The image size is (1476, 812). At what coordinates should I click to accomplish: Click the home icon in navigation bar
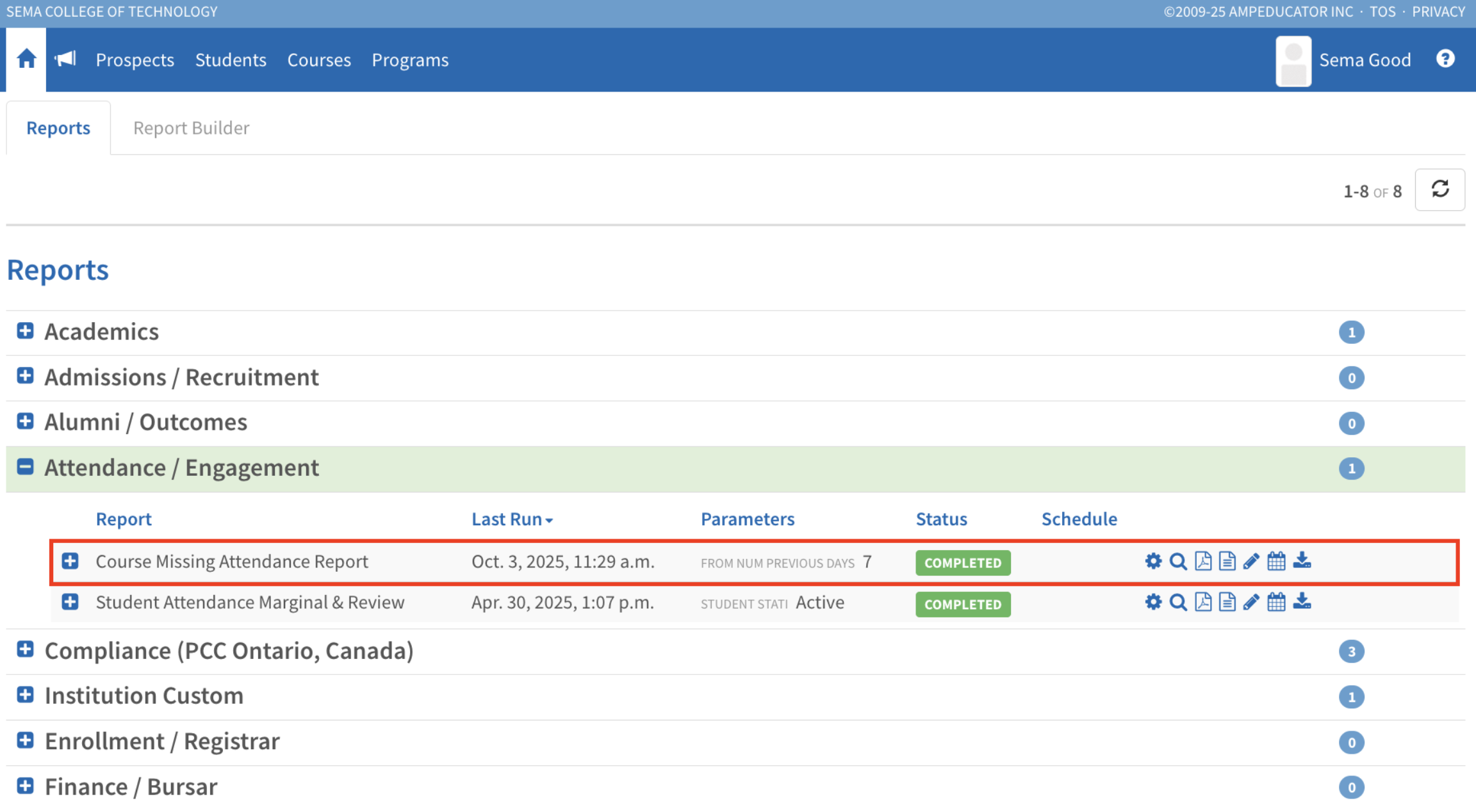pos(26,60)
